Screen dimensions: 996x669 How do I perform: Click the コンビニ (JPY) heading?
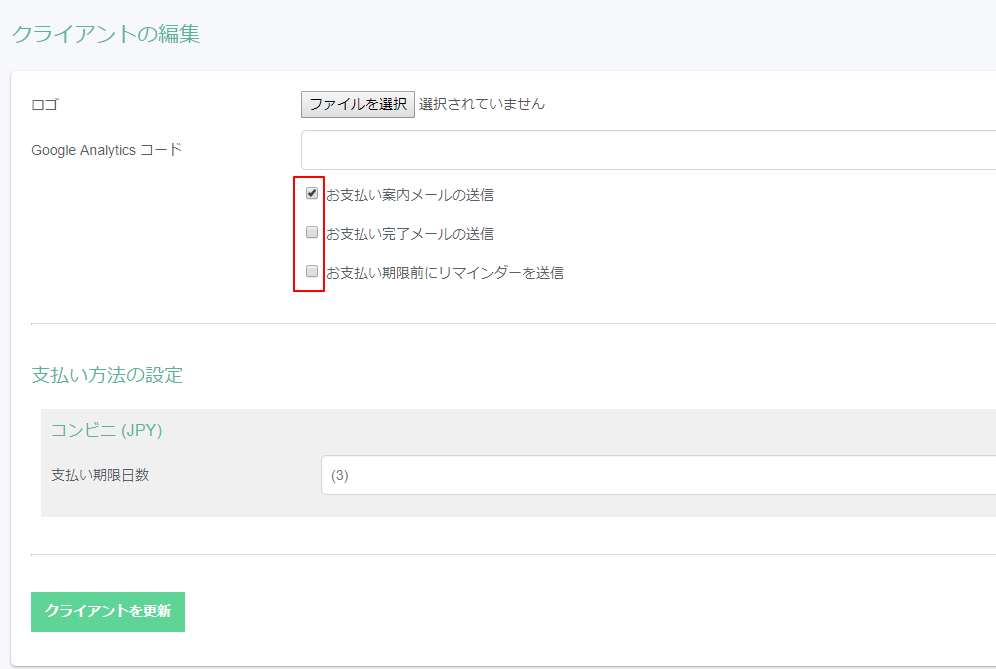click(x=107, y=430)
